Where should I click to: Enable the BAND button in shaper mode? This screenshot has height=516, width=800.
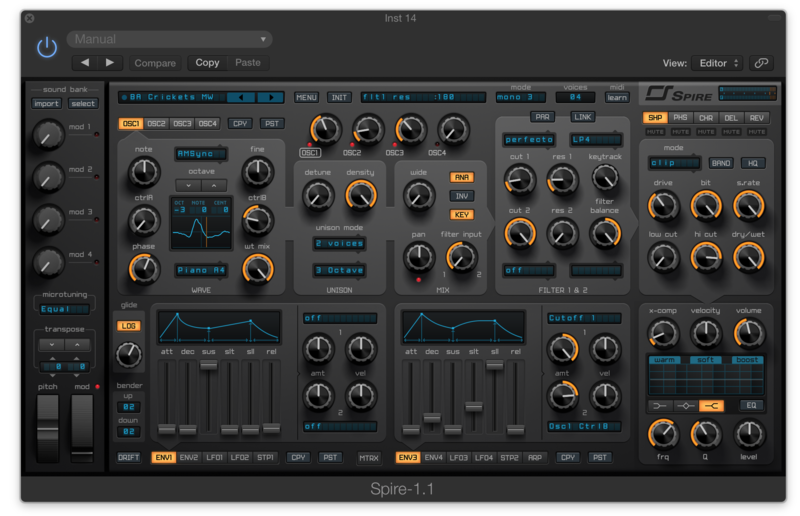(x=720, y=163)
